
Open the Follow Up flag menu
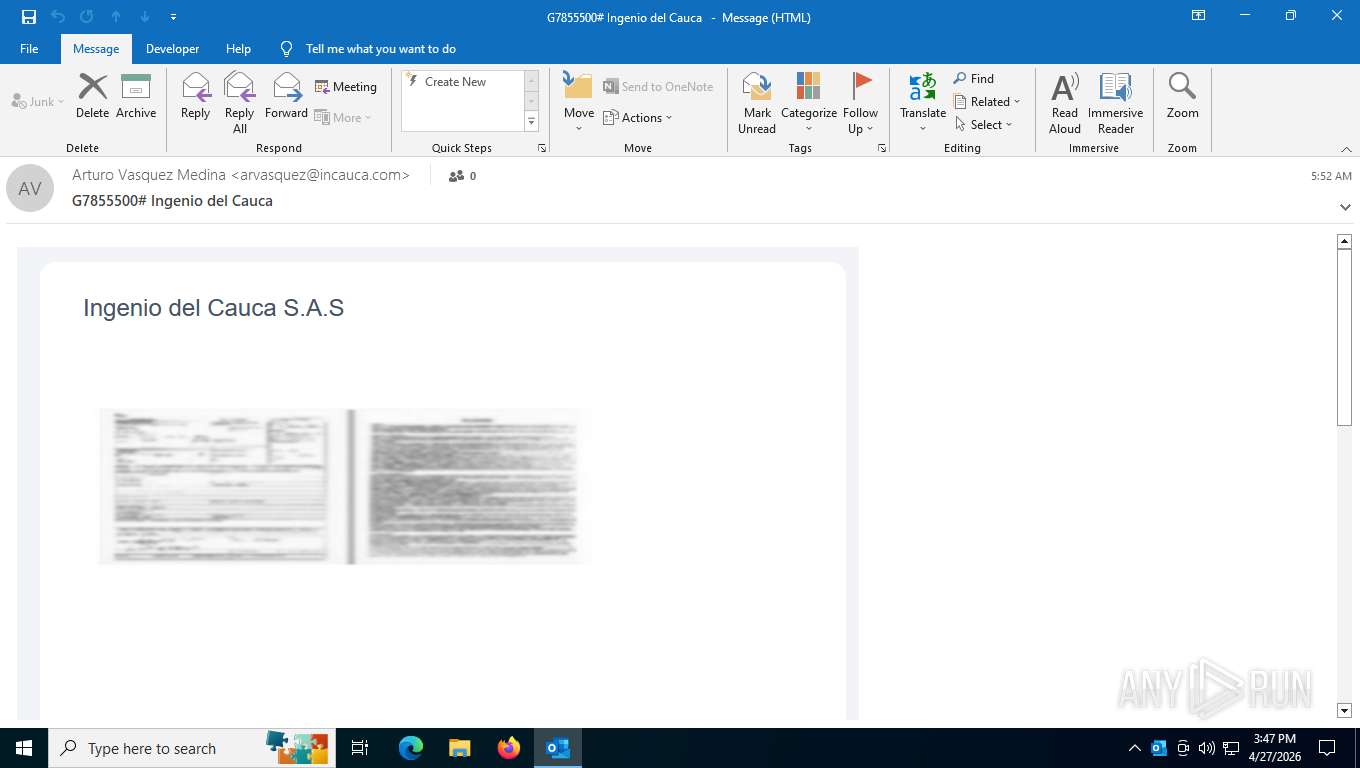click(x=860, y=102)
